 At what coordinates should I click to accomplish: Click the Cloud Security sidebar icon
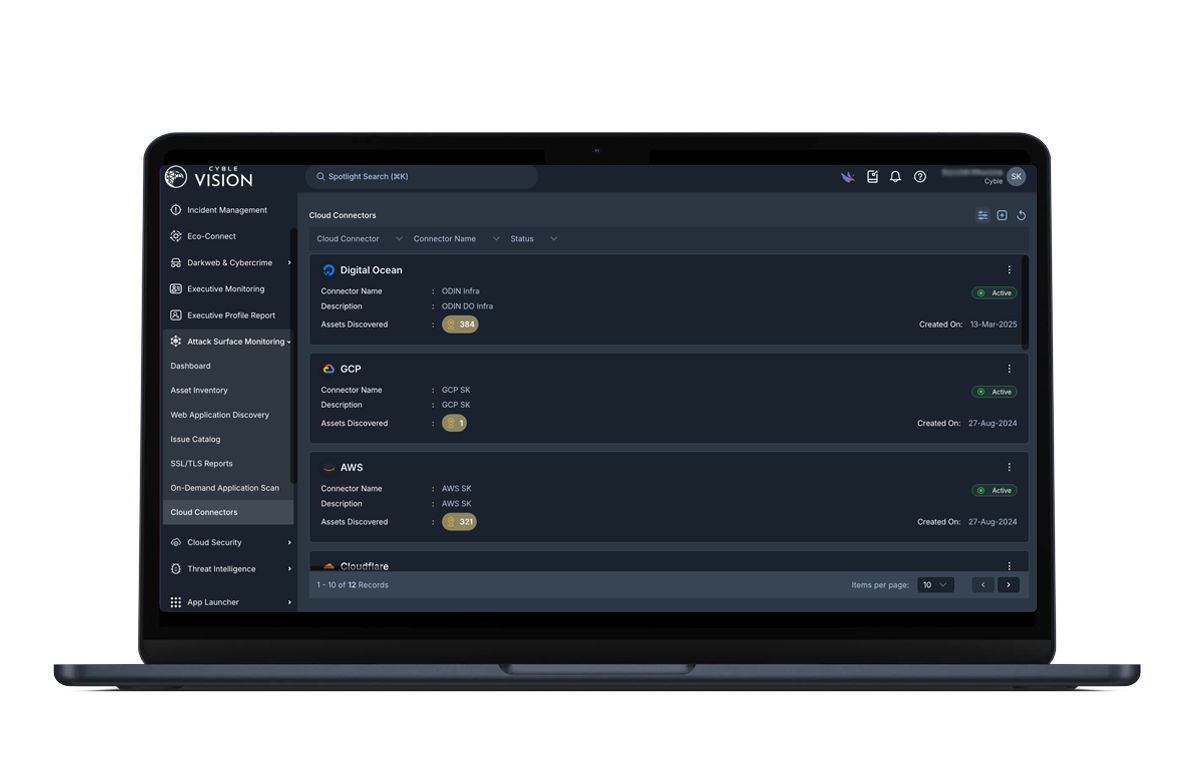[x=176, y=543]
